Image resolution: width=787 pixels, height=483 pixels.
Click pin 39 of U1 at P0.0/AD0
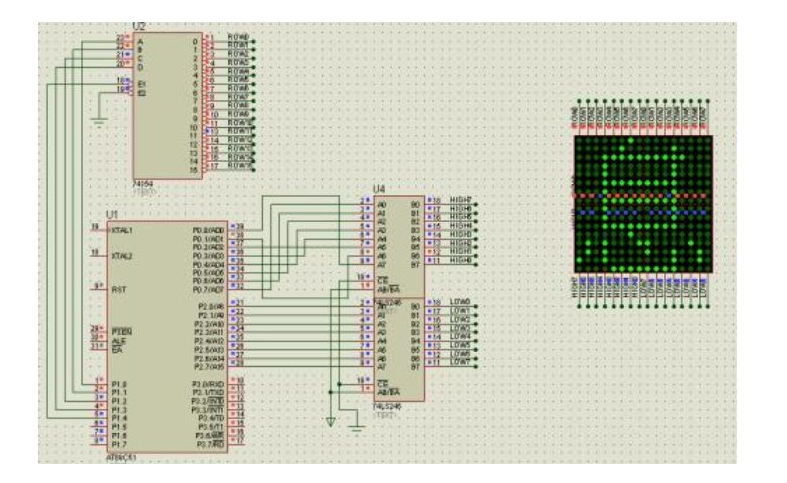237,227
